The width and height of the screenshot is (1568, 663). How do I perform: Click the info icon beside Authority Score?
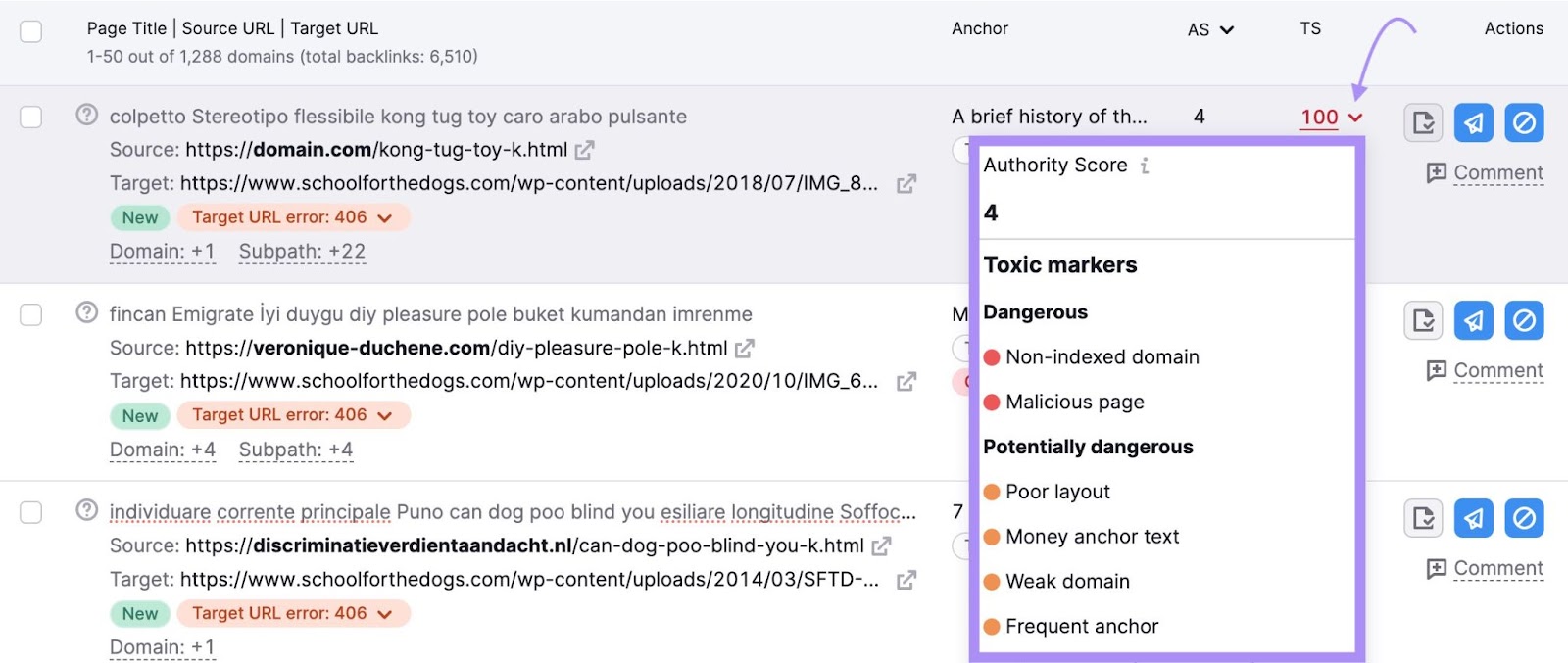coord(1145,166)
